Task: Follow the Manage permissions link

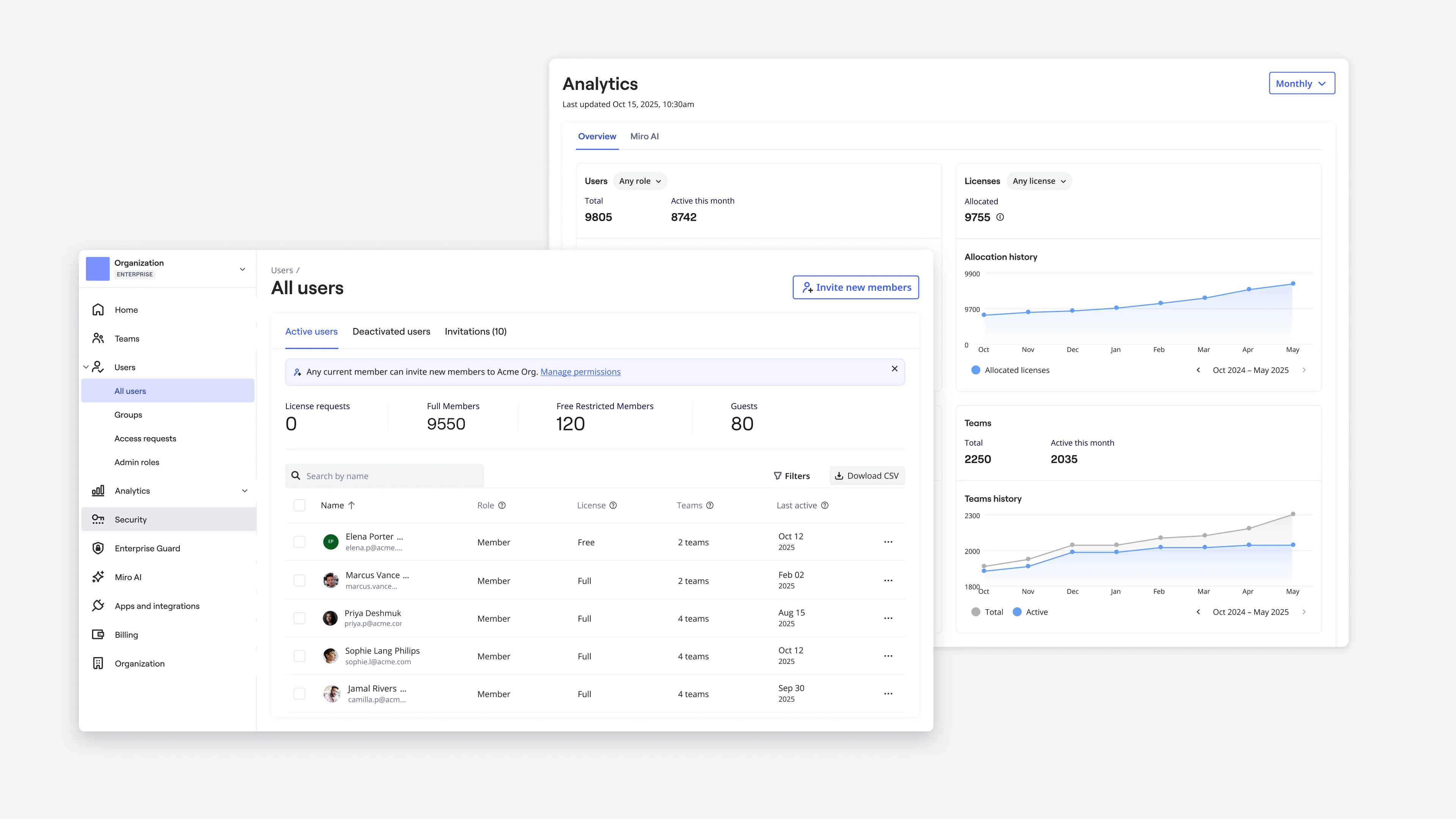Action: tap(580, 372)
